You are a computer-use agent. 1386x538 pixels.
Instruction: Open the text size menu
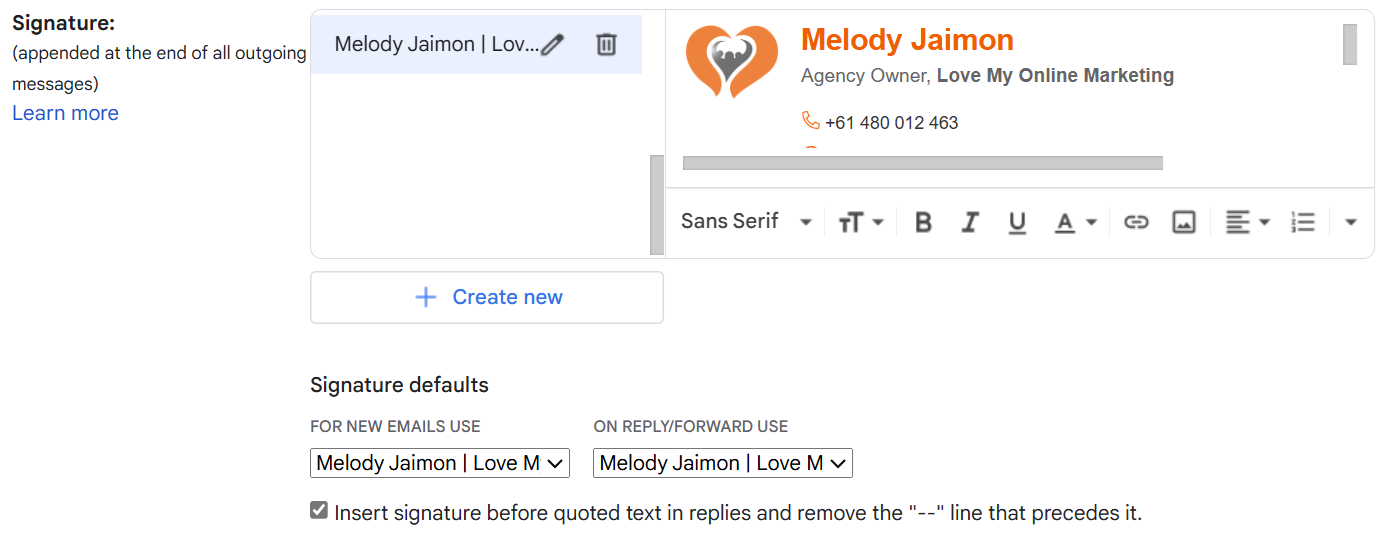tap(860, 222)
